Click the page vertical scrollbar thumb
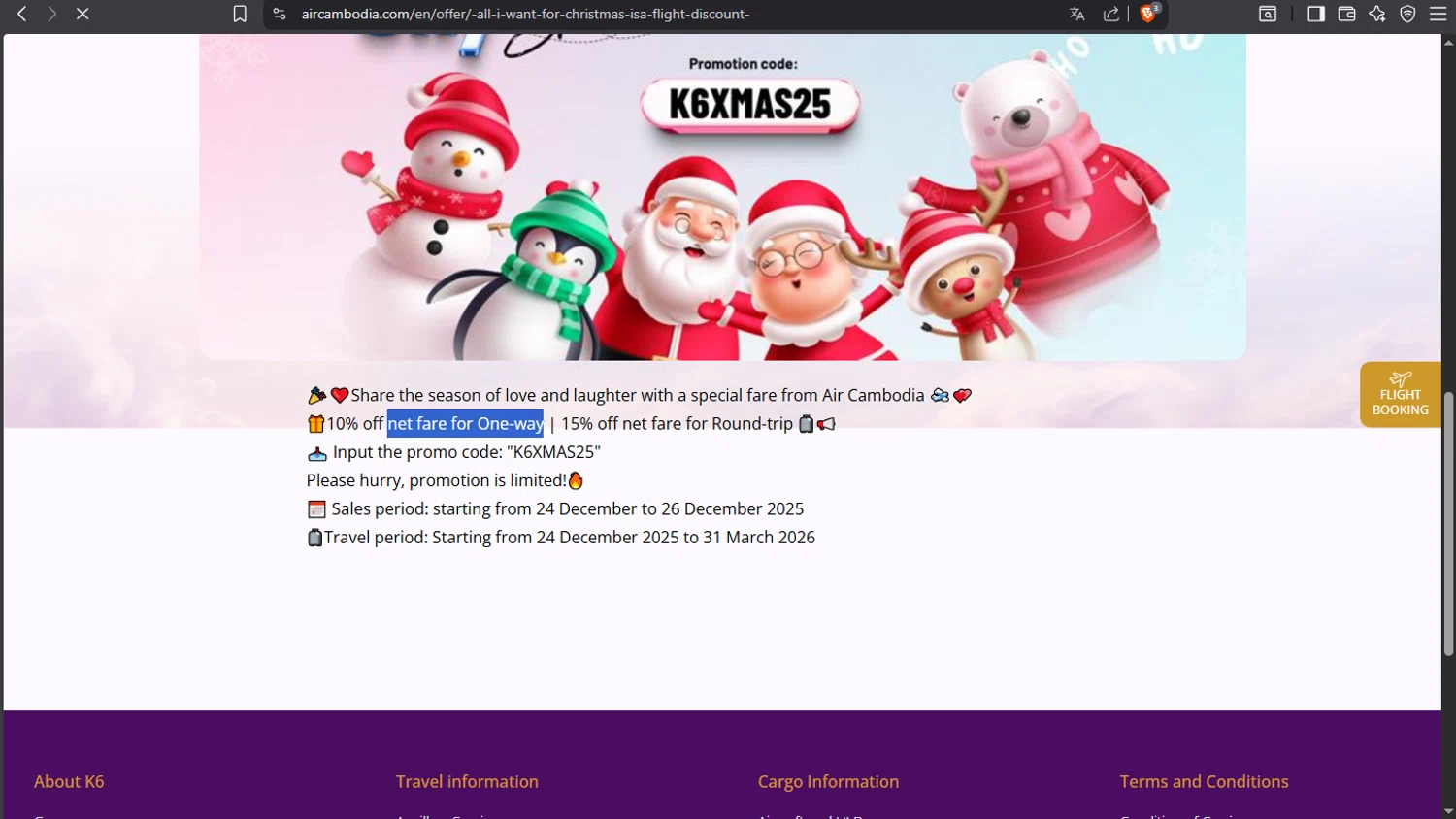Image resolution: width=1456 pixels, height=819 pixels. pyautogui.click(x=1448, y=524)
